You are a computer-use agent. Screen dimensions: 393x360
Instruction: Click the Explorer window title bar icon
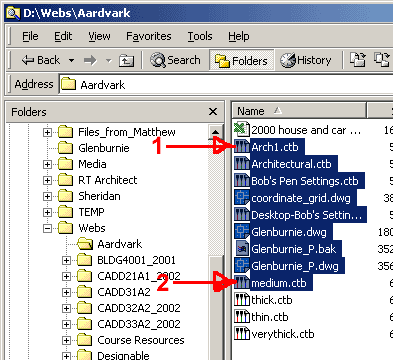point(13,13)
